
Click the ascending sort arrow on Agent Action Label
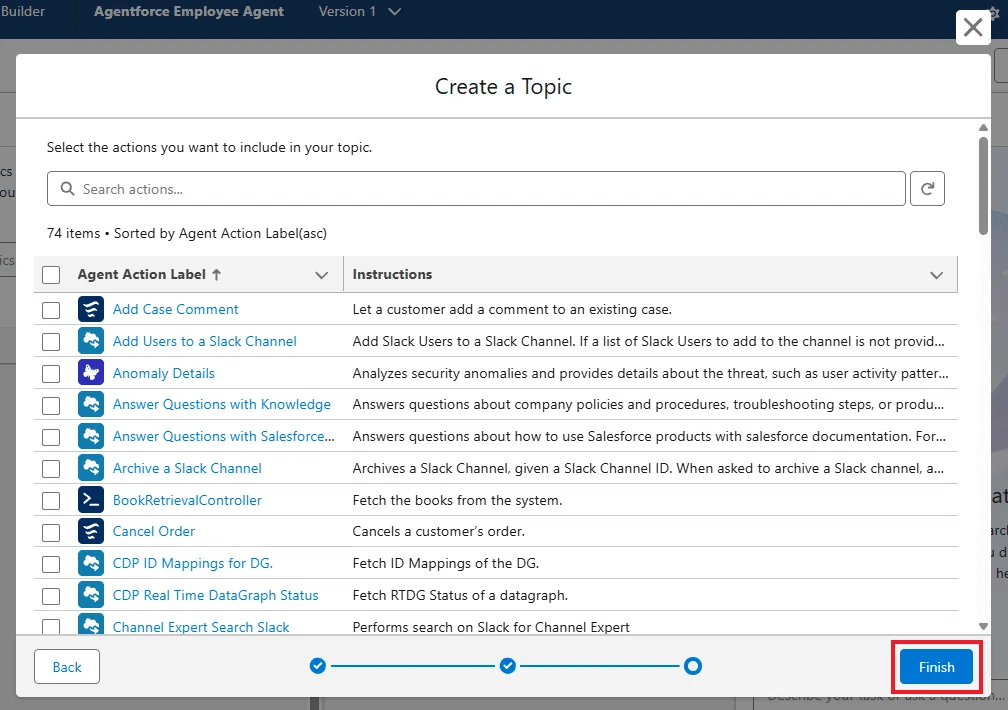pyautogui.click(x=217, y=275)
